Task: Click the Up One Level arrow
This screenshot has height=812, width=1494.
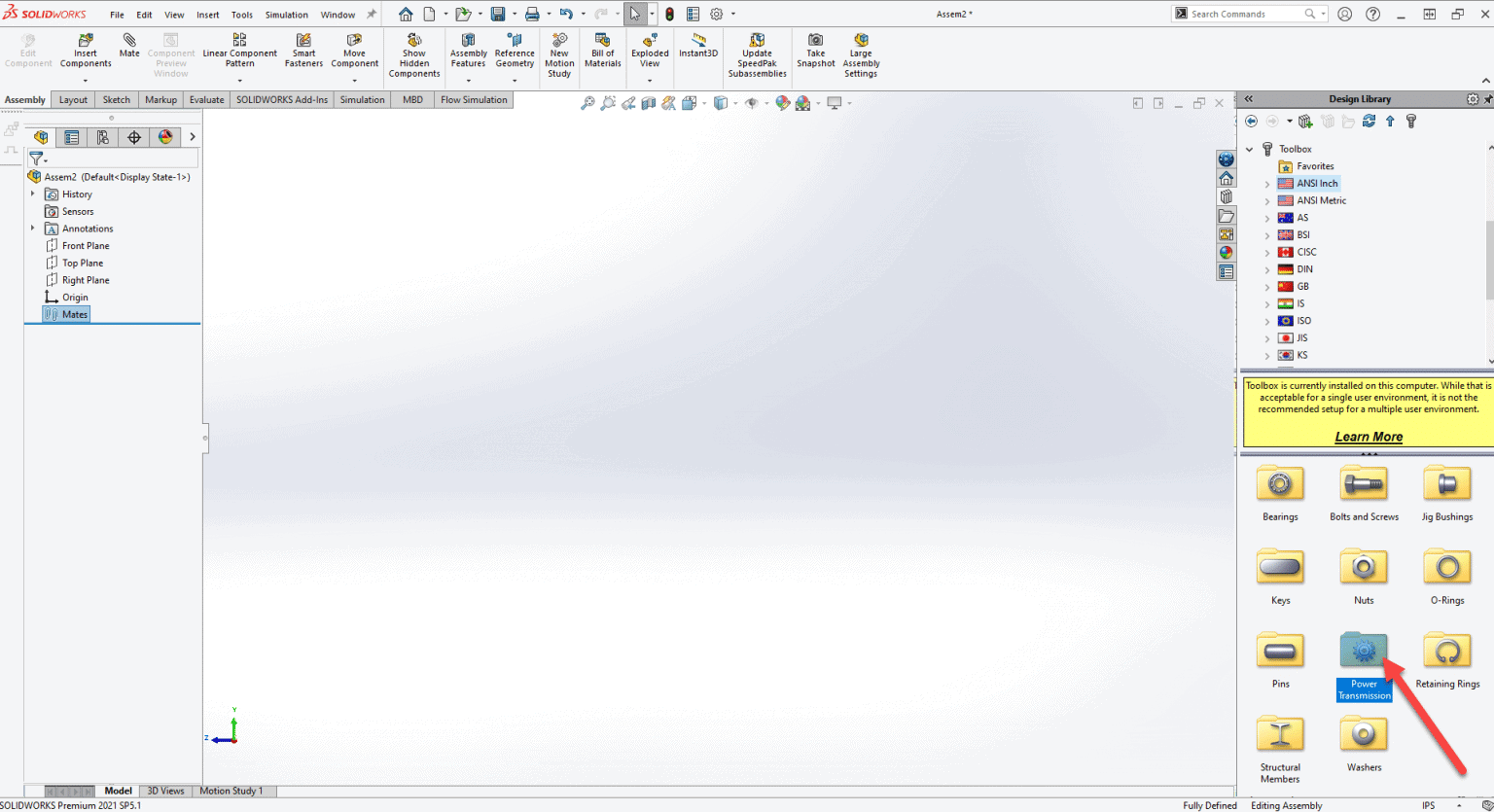Action: pos(1390,121)
